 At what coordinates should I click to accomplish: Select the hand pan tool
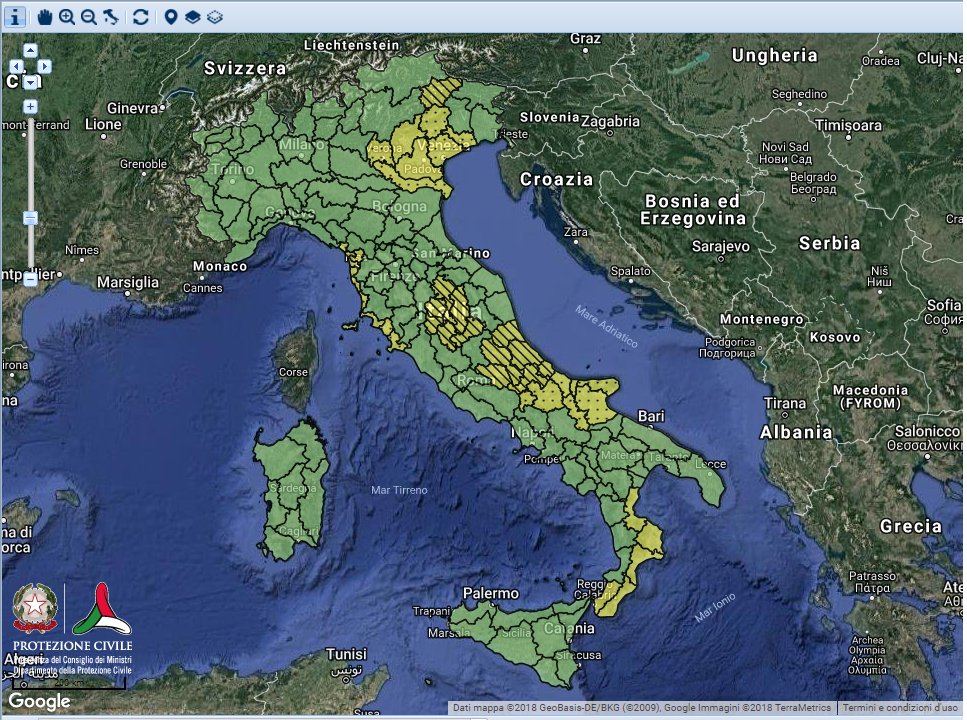point(44,17)
